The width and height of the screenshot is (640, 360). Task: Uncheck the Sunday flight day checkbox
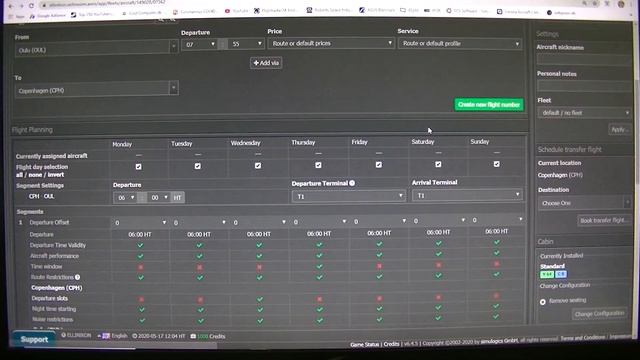[496, 164]
